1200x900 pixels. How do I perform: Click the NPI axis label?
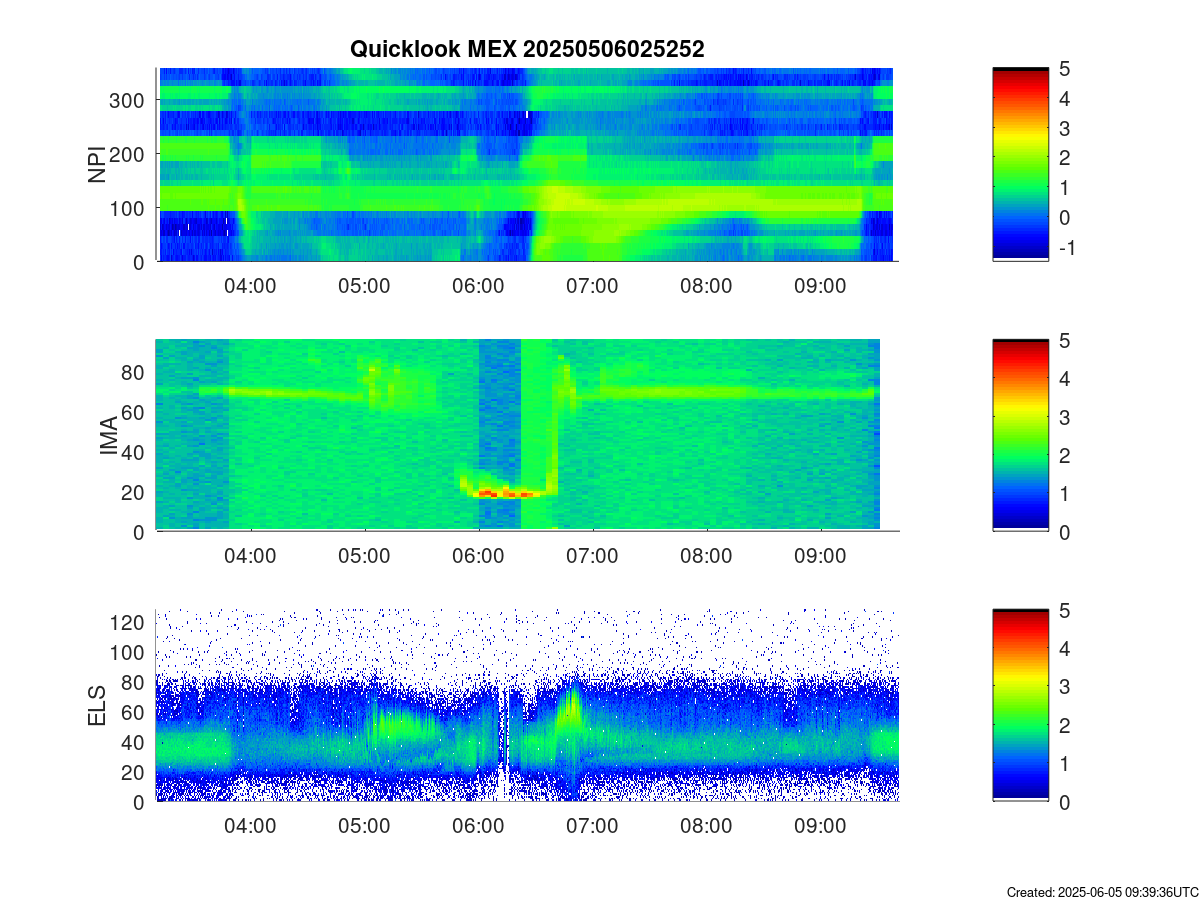(x=98, y=165)
